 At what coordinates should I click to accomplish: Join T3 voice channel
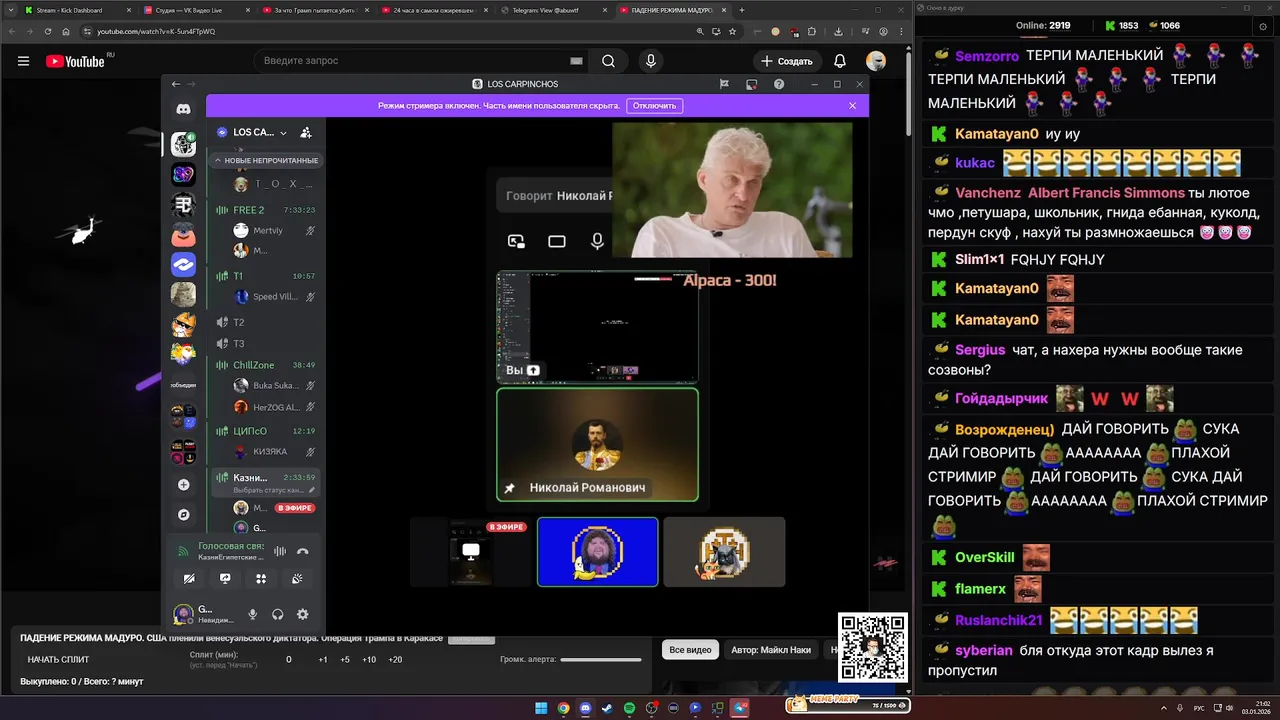(x=265, y=343)
